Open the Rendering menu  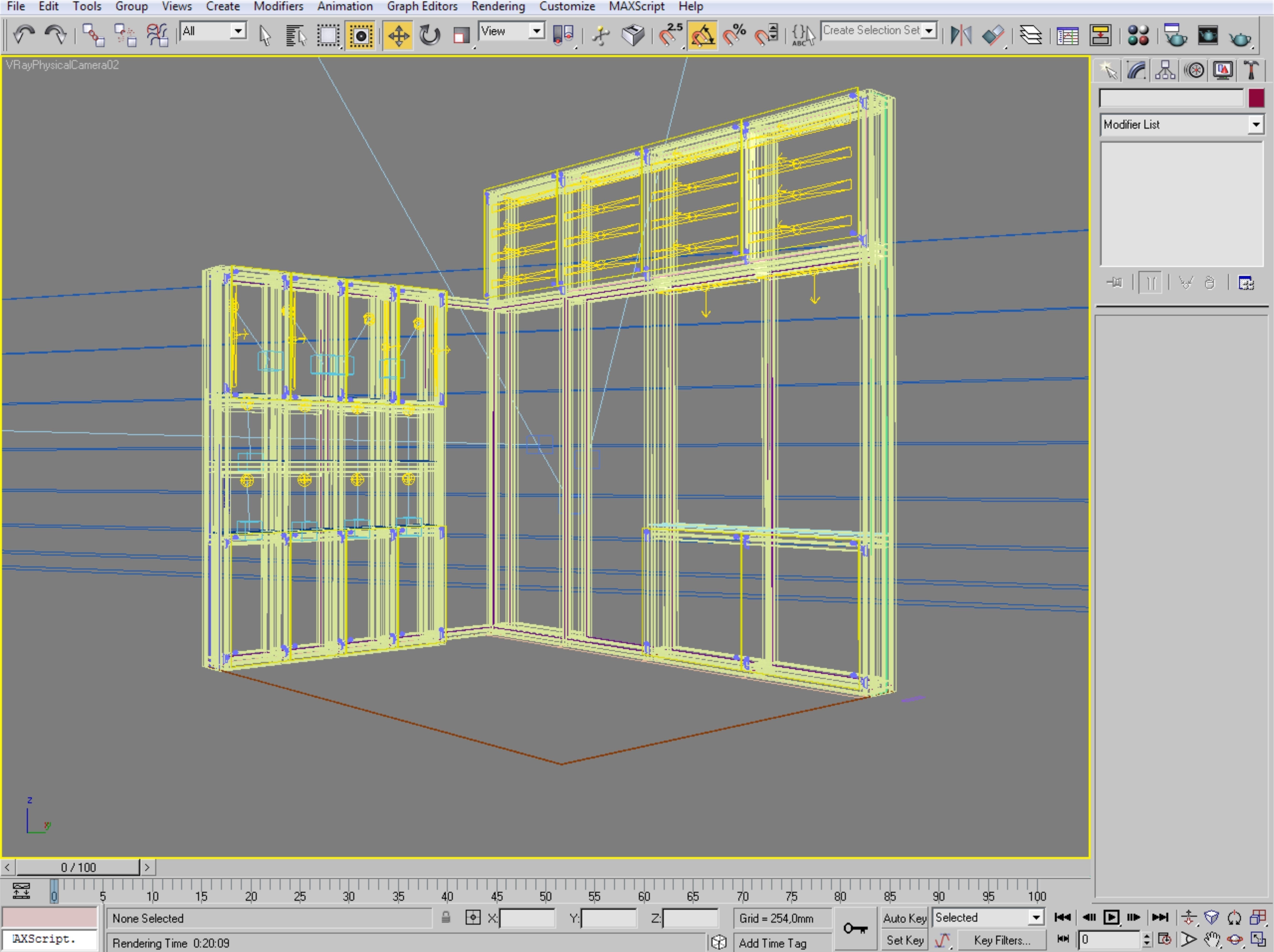[x=498, y=6]
